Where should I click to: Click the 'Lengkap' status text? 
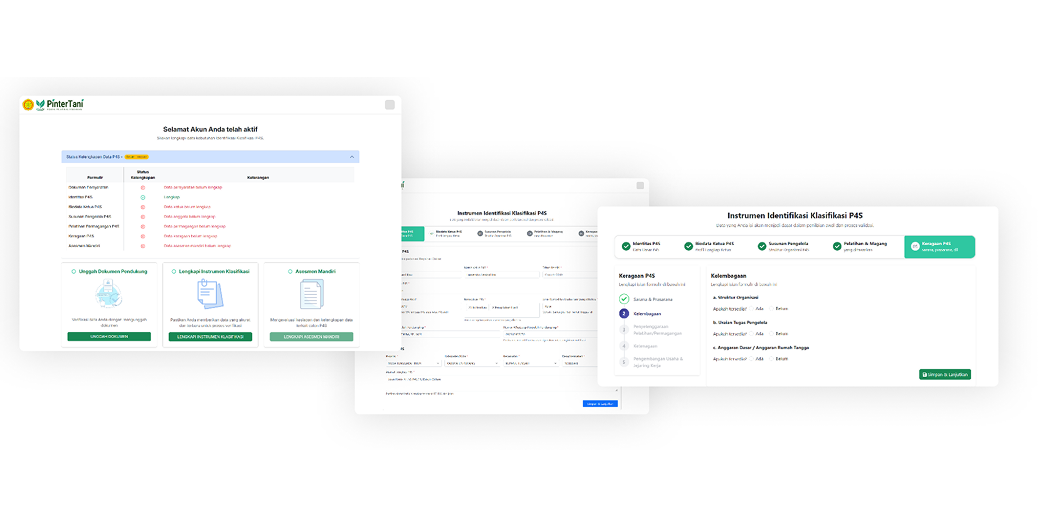pyautogui.click(x=171, y=198)
